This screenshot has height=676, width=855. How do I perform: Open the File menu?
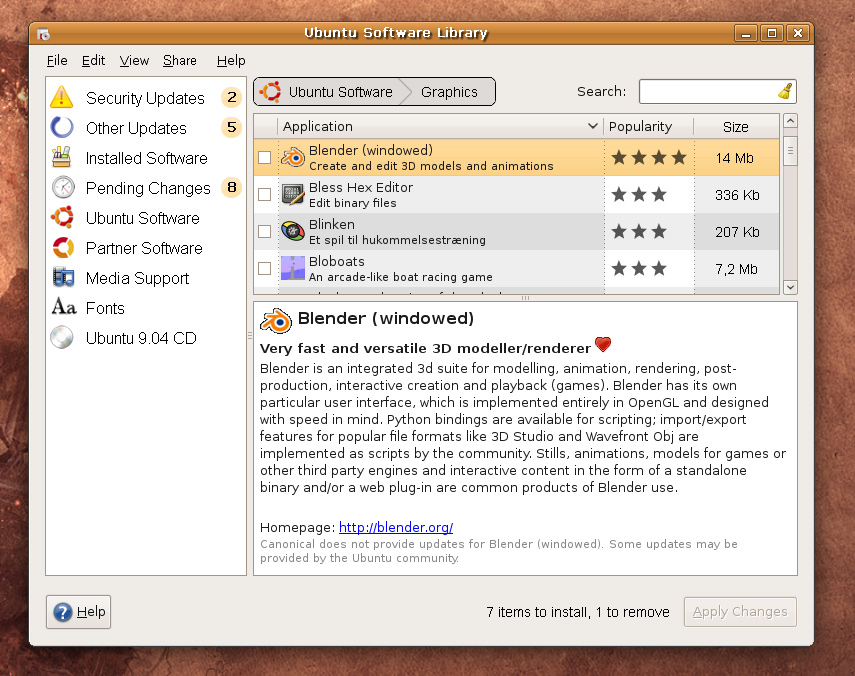[x=57, y=61]
